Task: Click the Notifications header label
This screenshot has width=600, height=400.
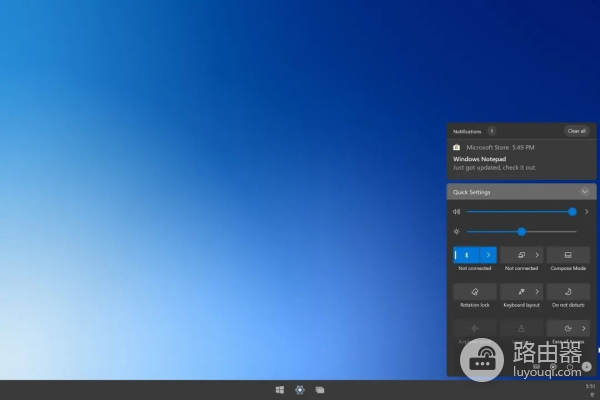Action: (x=467, y=131)
